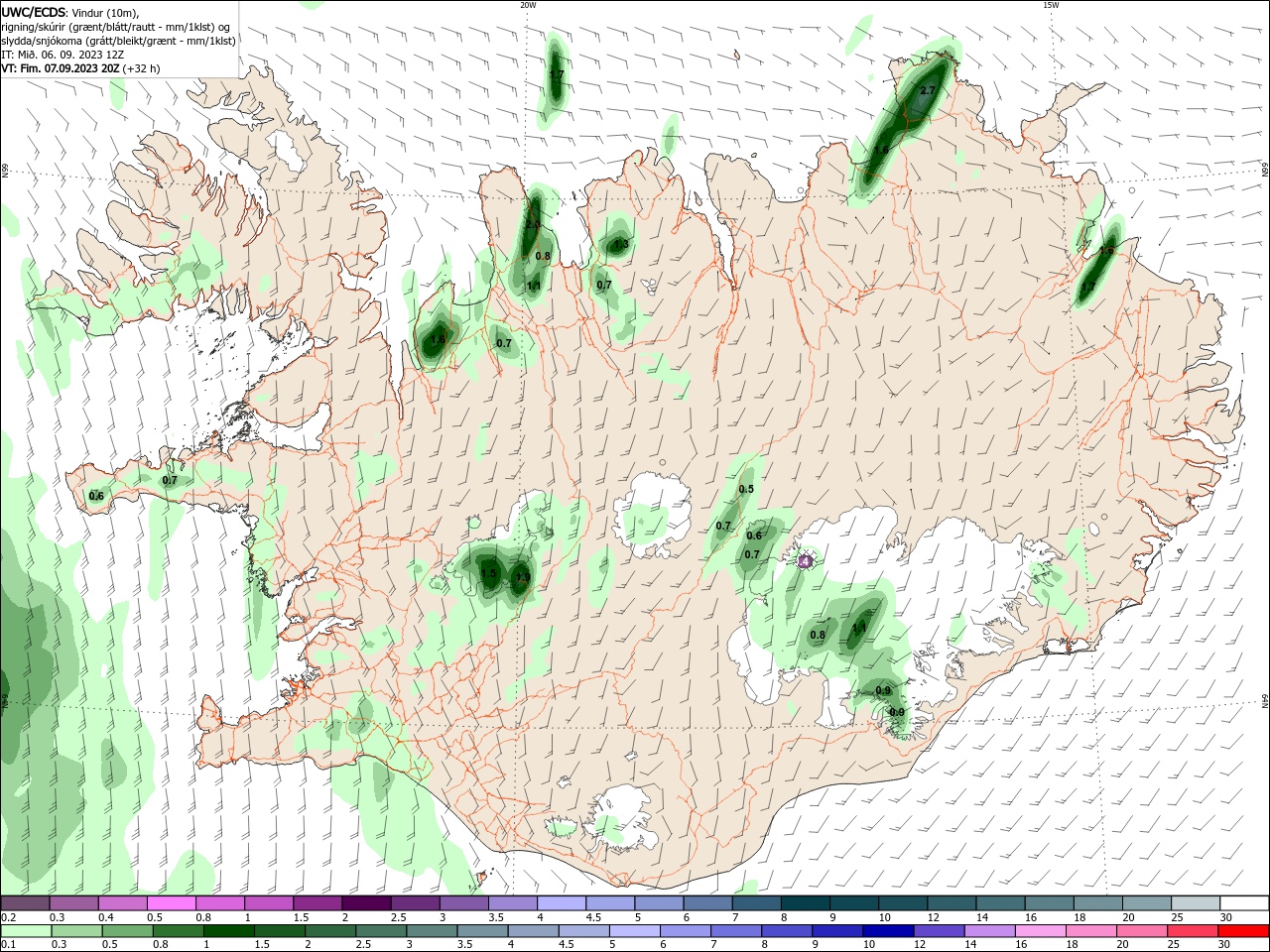Screen dimensions: 1270x952
Task: Click the crimson 25 mm rain legend swatch
Action: tap(1192, 931)
